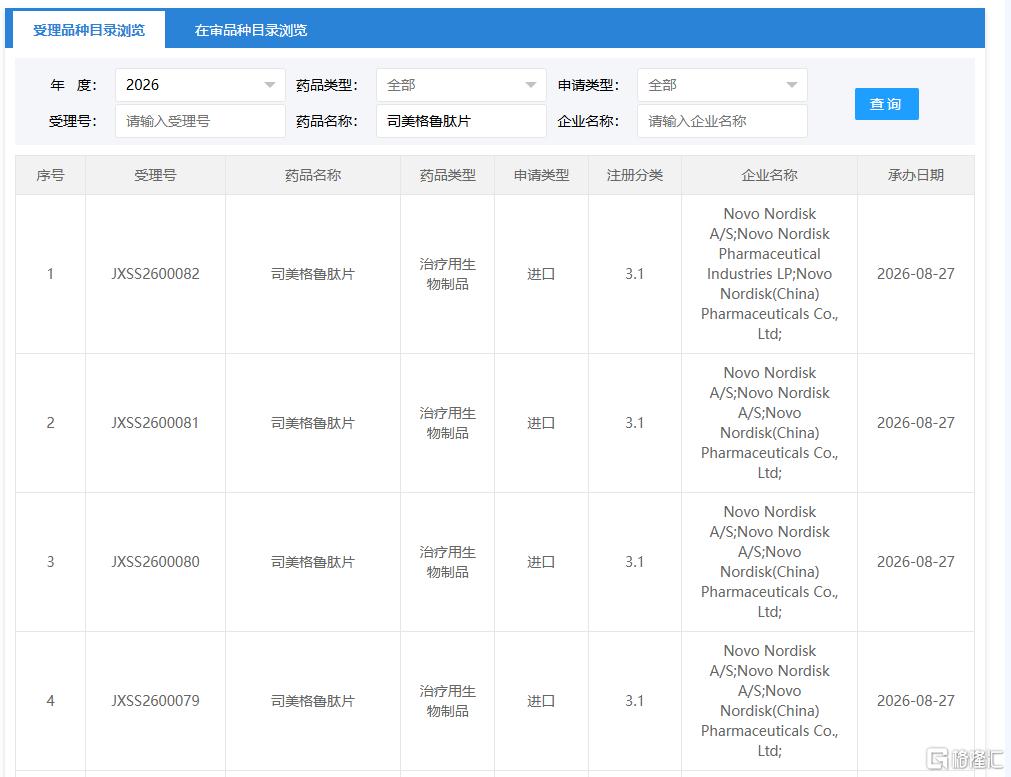Viewport: 1011px width, 777px height.
Task: Switch to 受理品种目录浏览 tab
Action: [89, 30]
